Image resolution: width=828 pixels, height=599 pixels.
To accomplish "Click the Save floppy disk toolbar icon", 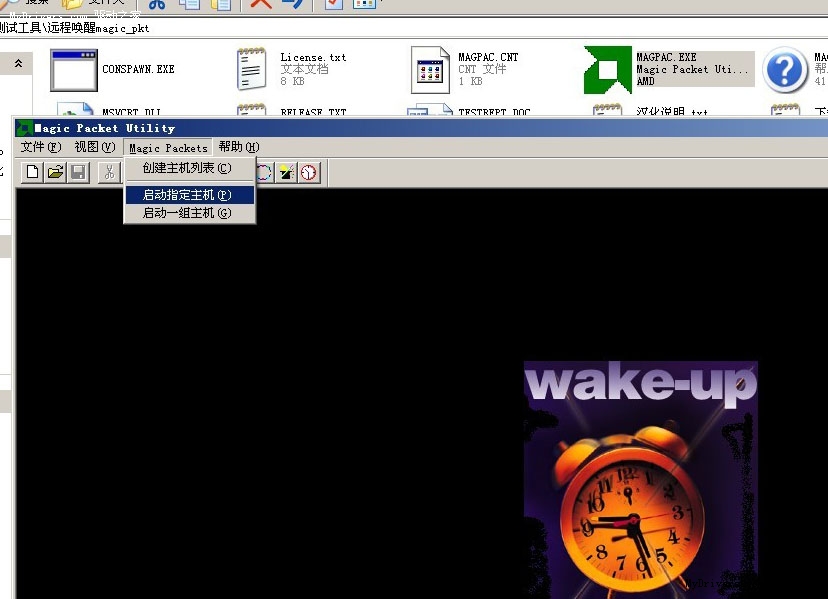I will [x=78, y=172].
